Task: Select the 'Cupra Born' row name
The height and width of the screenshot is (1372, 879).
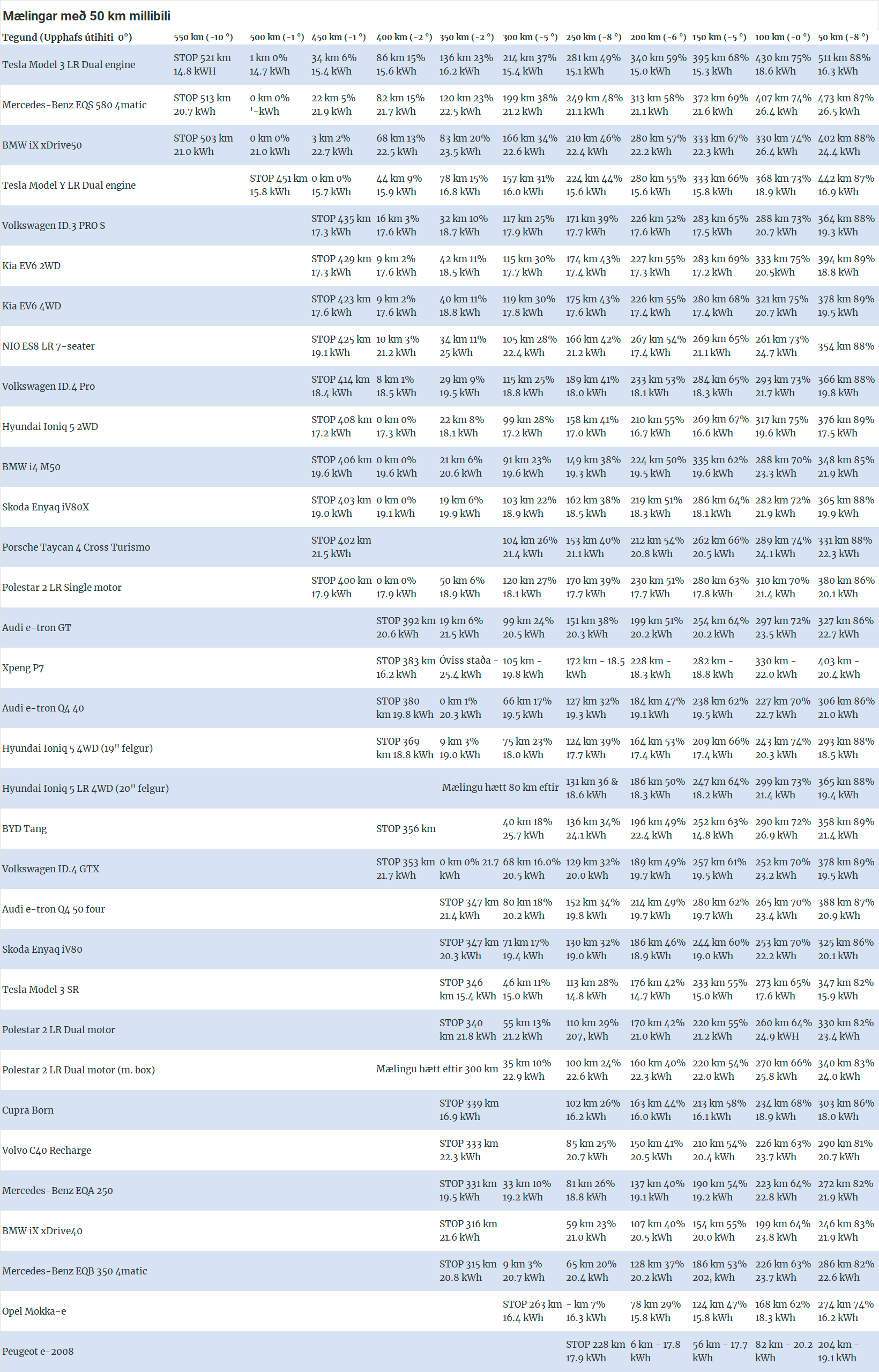Action: coord(28,1110)
